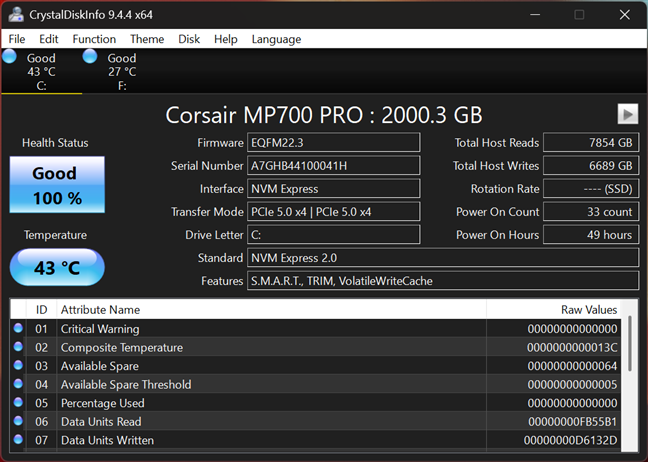Screen dimensions: 648x462
Task: Select the Percentage Used attribute name
Action: click(x=102, y=403)
